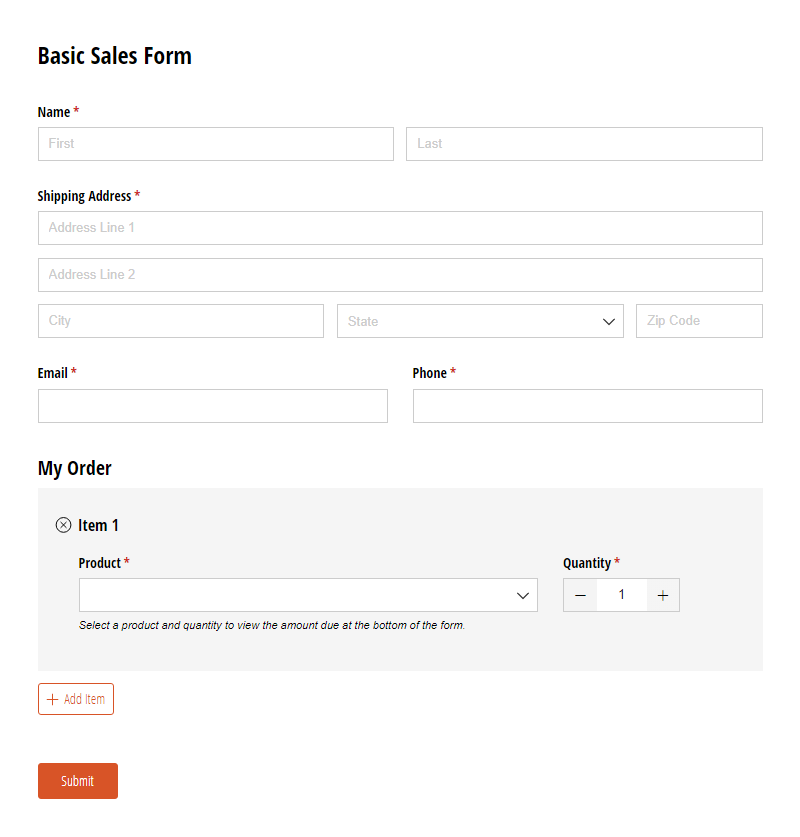Click the chevron on the State dropdown
Screen dimensions: 800x837
click(609, 321)
